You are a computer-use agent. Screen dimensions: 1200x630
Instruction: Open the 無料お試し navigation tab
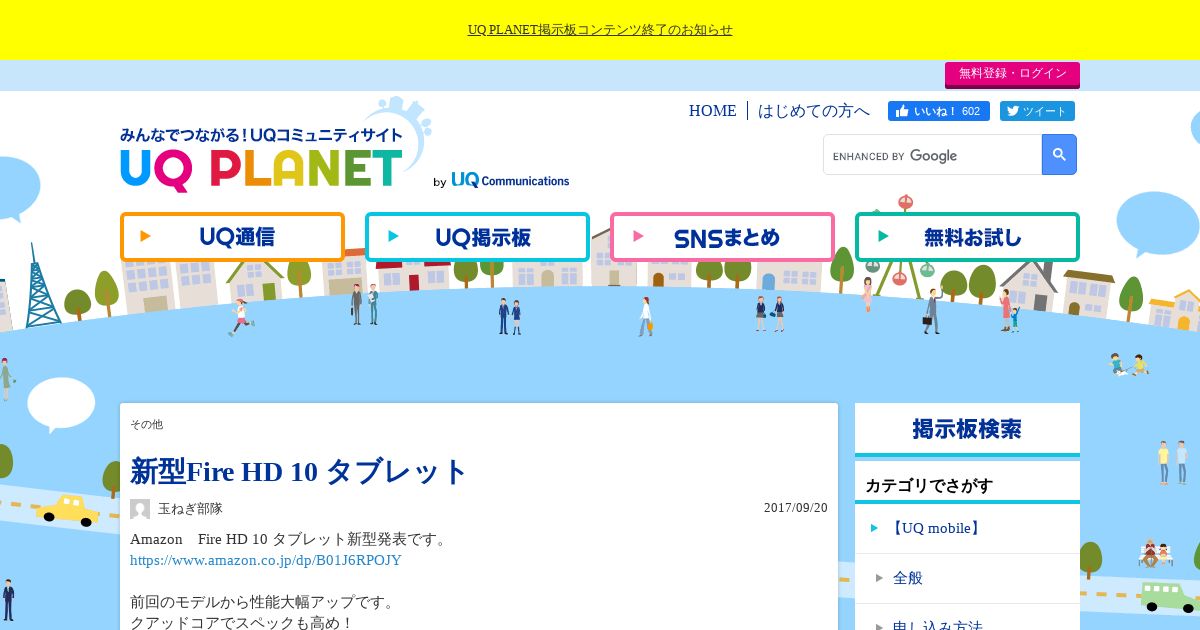point(967,237)
